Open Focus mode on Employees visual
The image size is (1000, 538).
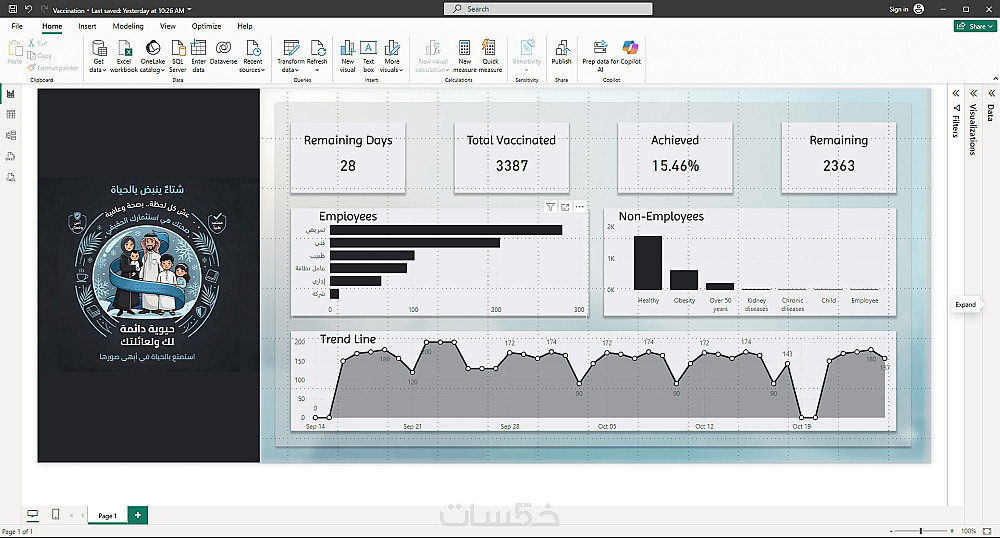[565, 207]
